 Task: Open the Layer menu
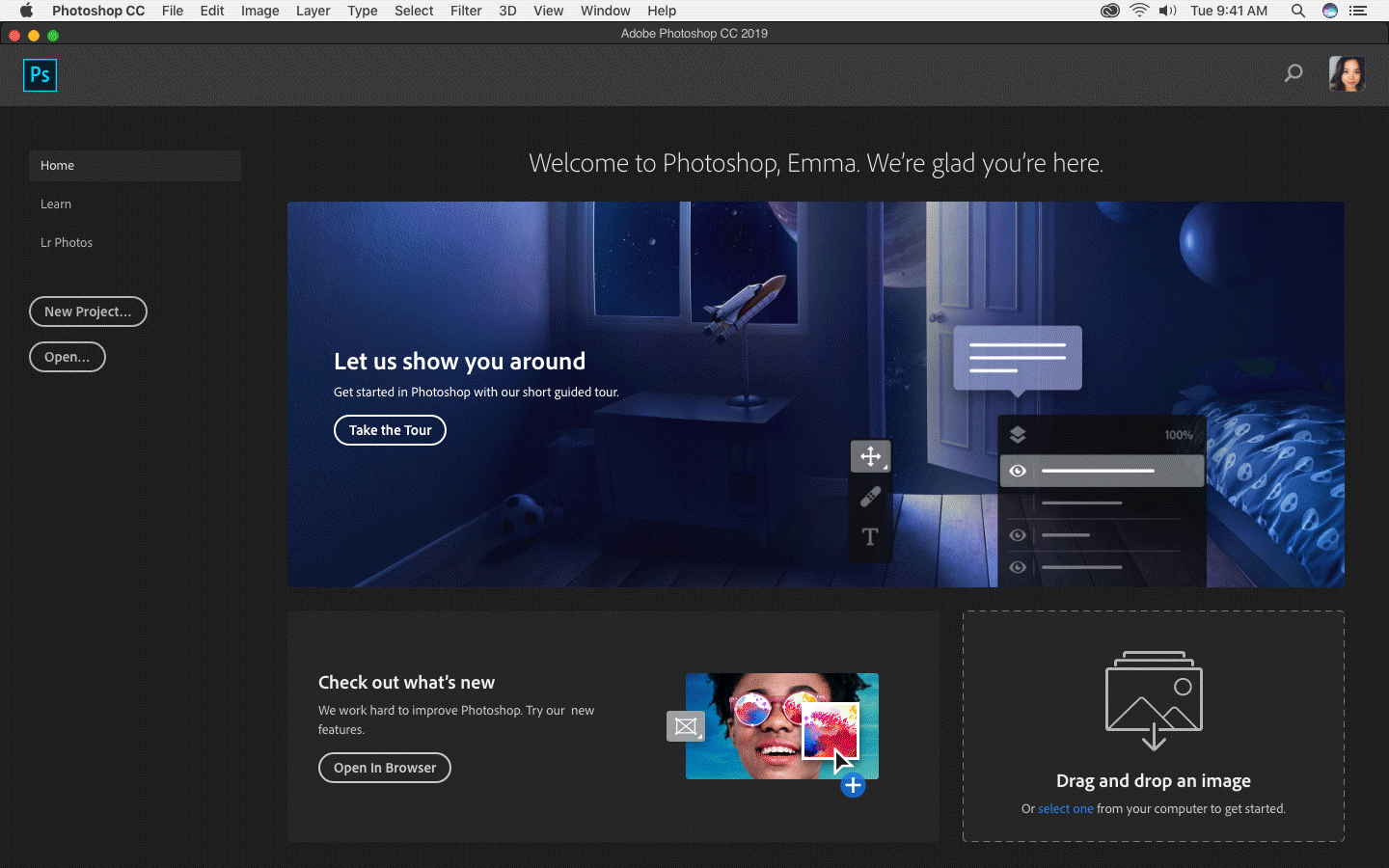pyautogui.click(x=313, y=11)
